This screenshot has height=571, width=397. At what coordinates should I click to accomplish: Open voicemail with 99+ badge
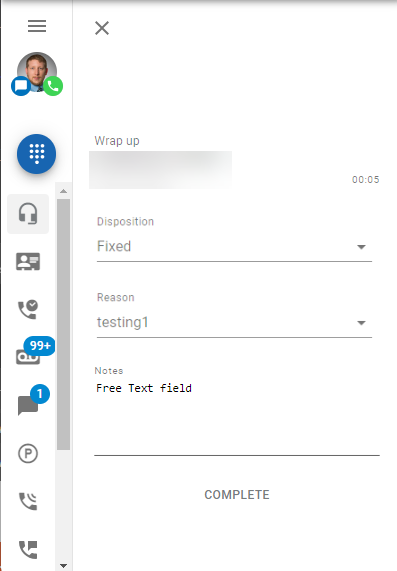tap(28, 357)
